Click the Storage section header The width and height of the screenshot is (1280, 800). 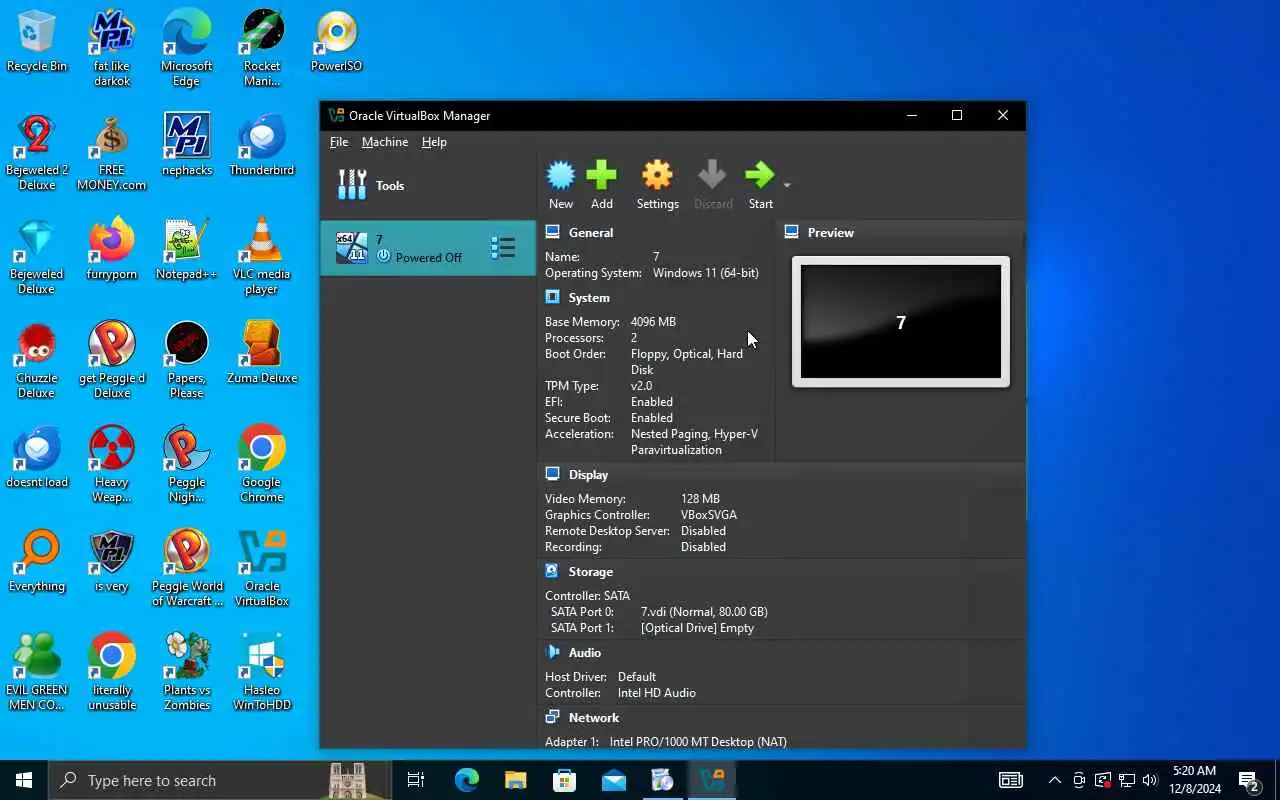tap(590, 571)
